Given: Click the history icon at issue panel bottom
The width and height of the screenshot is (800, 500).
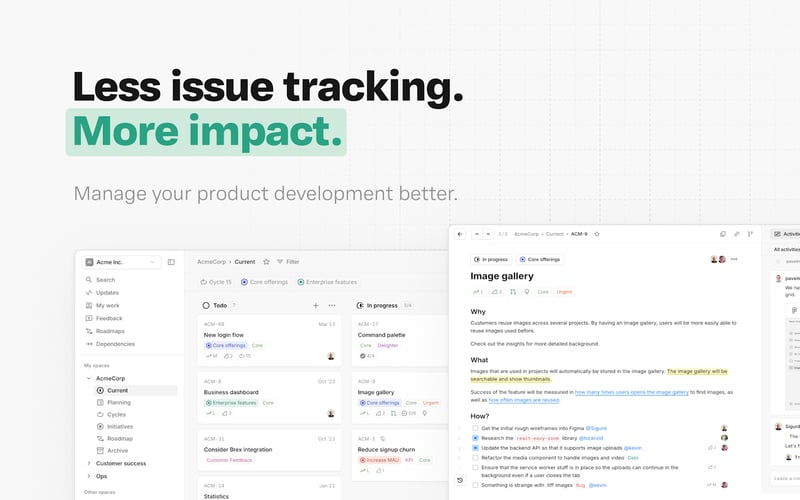Looking at the screenshot, I should point(460,480).
